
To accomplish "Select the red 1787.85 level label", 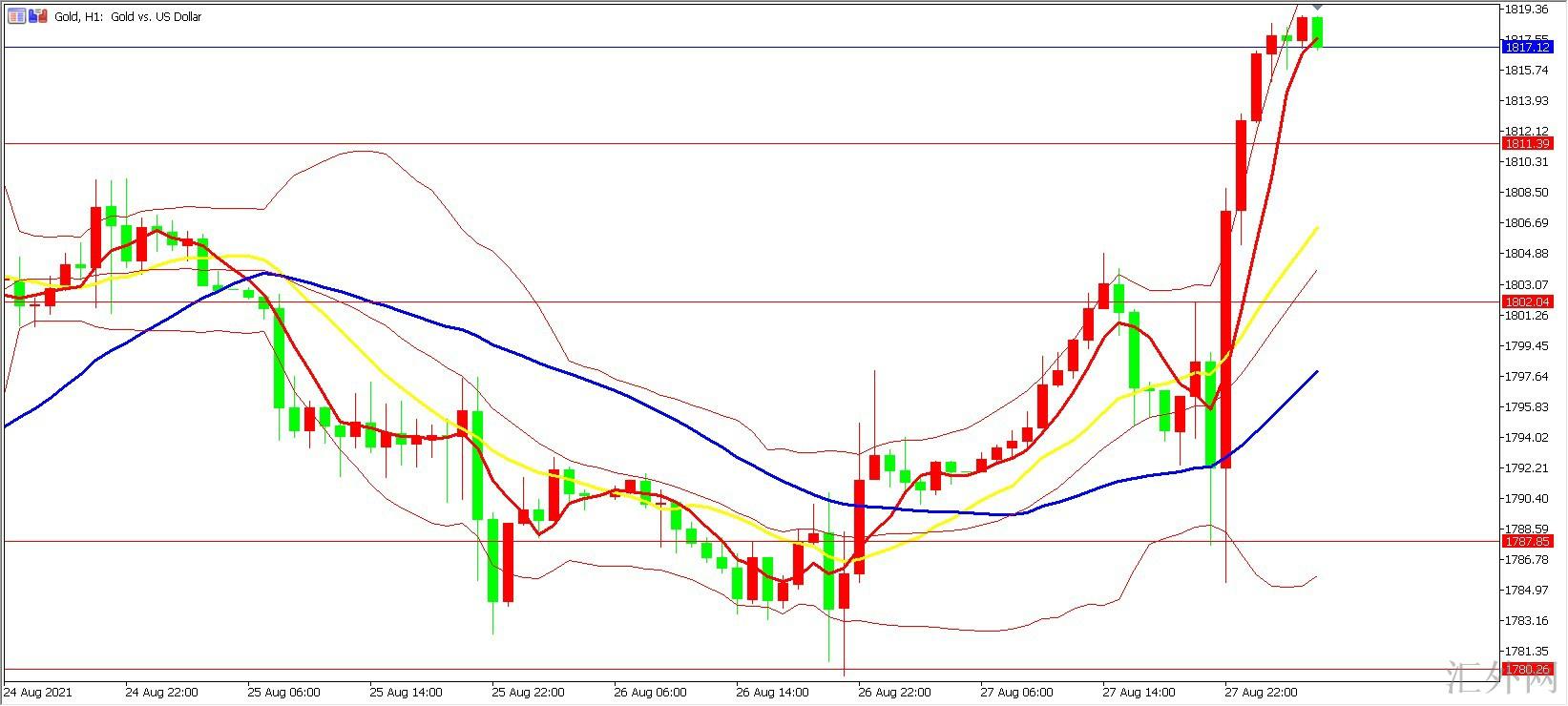I will pyautogui.click(x=1527, y=541).
